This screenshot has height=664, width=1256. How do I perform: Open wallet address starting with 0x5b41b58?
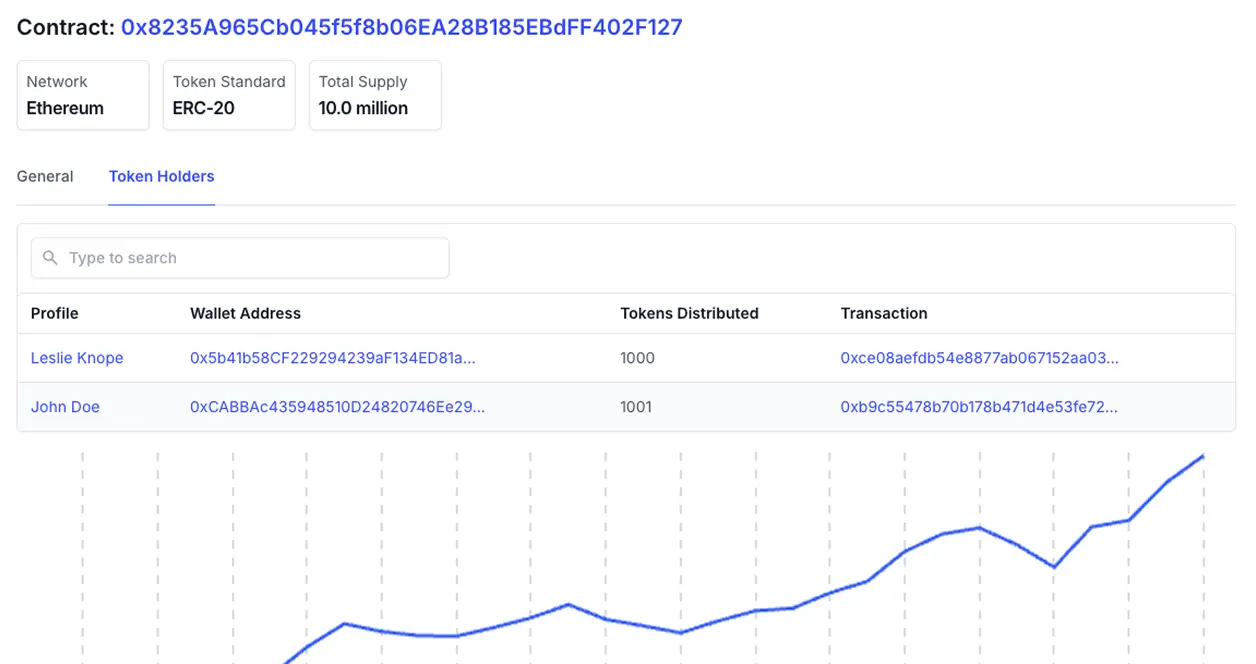pos(332,358)
